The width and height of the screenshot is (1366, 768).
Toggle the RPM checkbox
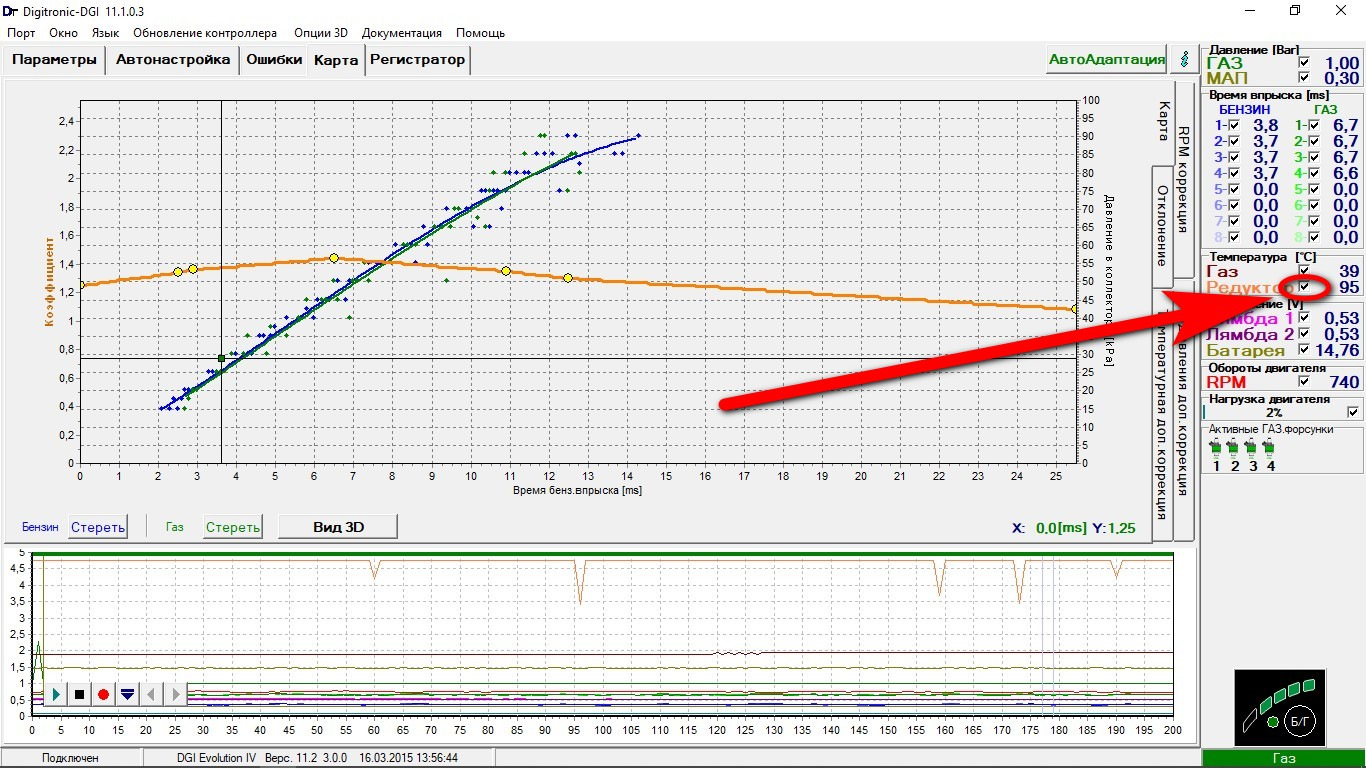click(x=1303, y=382)
